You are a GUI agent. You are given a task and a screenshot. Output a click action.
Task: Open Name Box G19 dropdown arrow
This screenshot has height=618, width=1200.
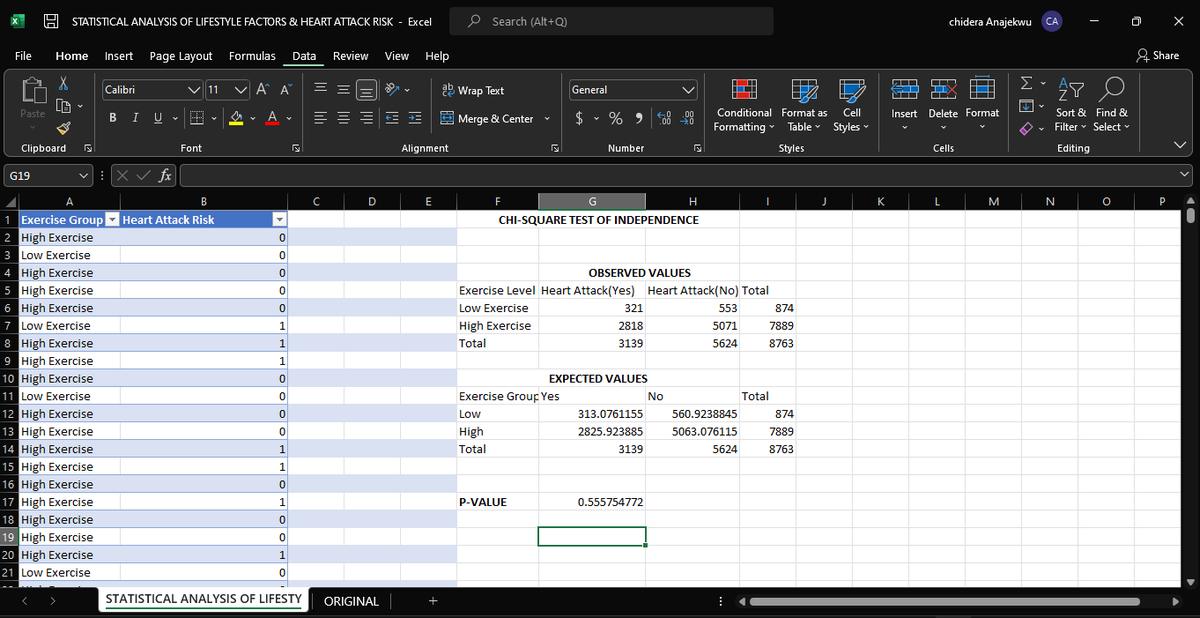[84, 177]
